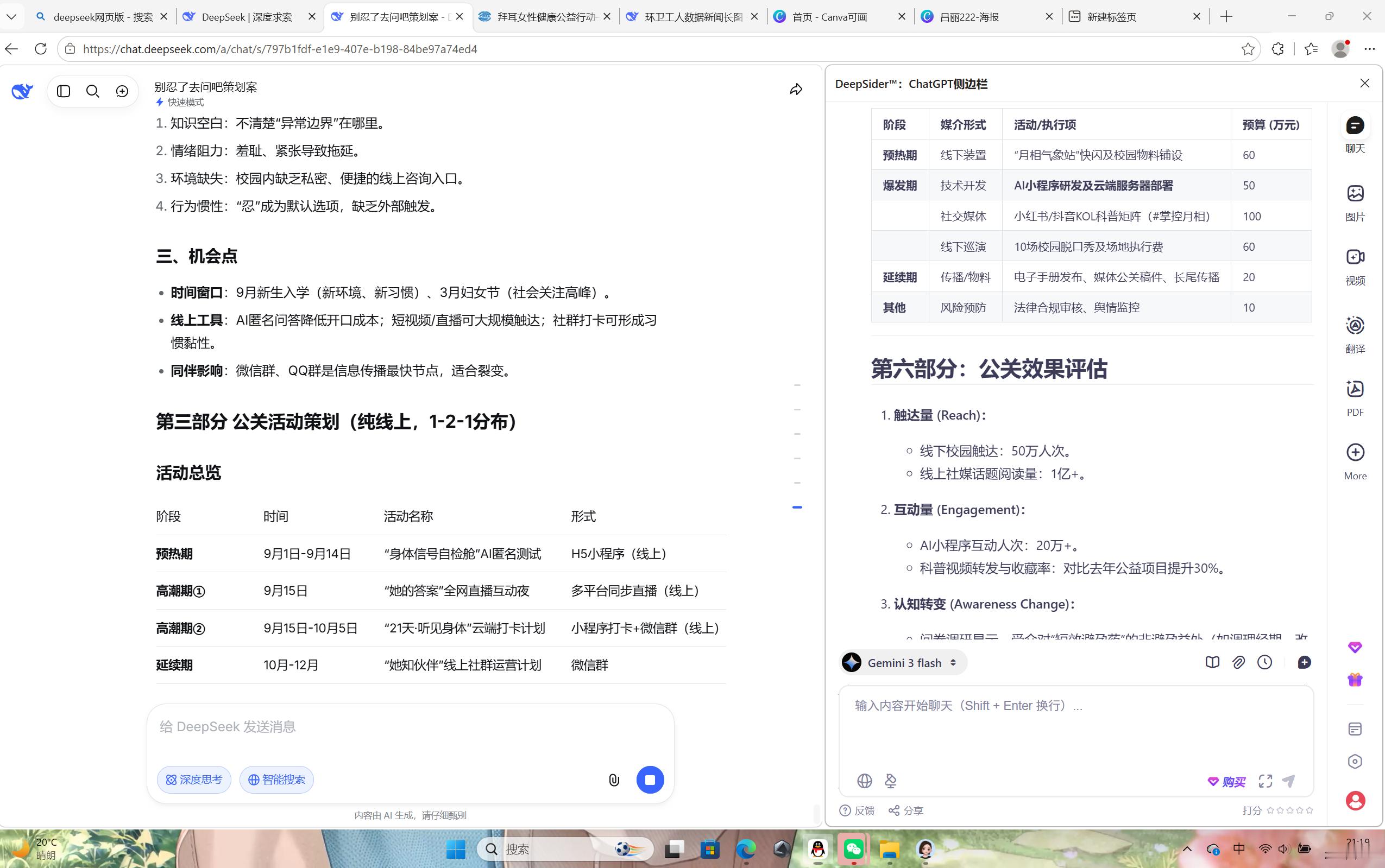This screenshot has width=1385, height=868.
Task: Open browser settings and more menu
Action: coord(1369,49)
